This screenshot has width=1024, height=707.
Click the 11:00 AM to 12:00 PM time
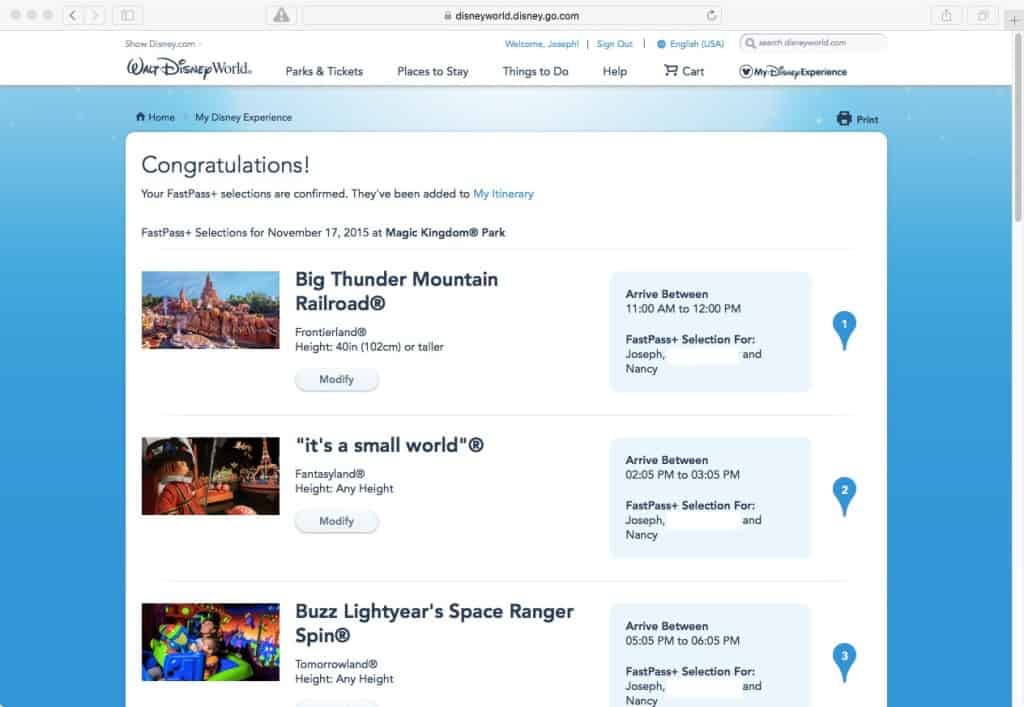[683, 309]
